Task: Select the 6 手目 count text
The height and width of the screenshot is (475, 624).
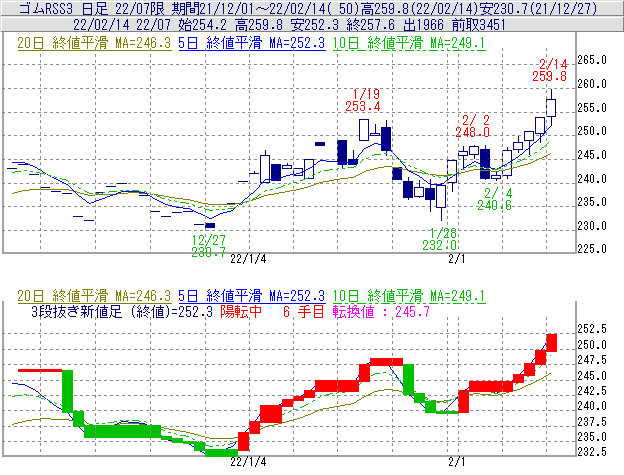Action: tap(304, 311)
